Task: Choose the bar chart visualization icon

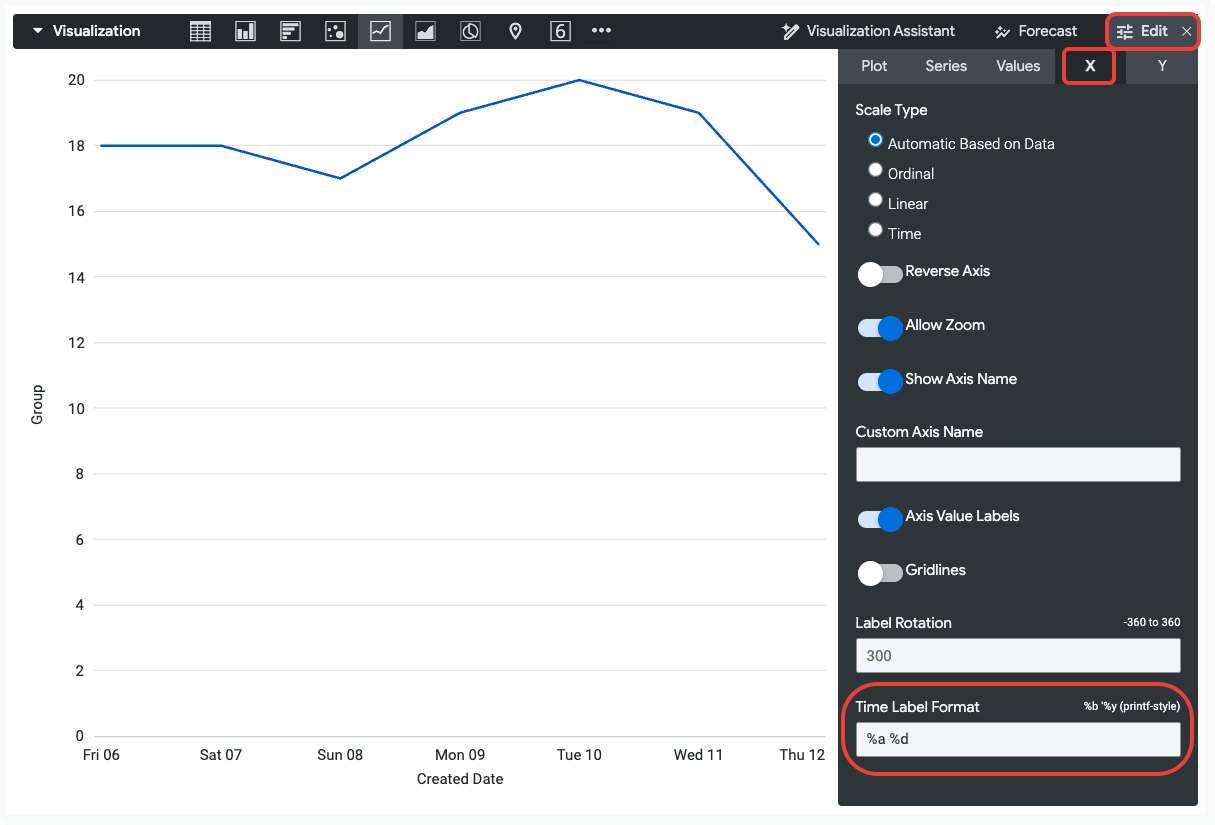Action: click(x=290, y=31)
